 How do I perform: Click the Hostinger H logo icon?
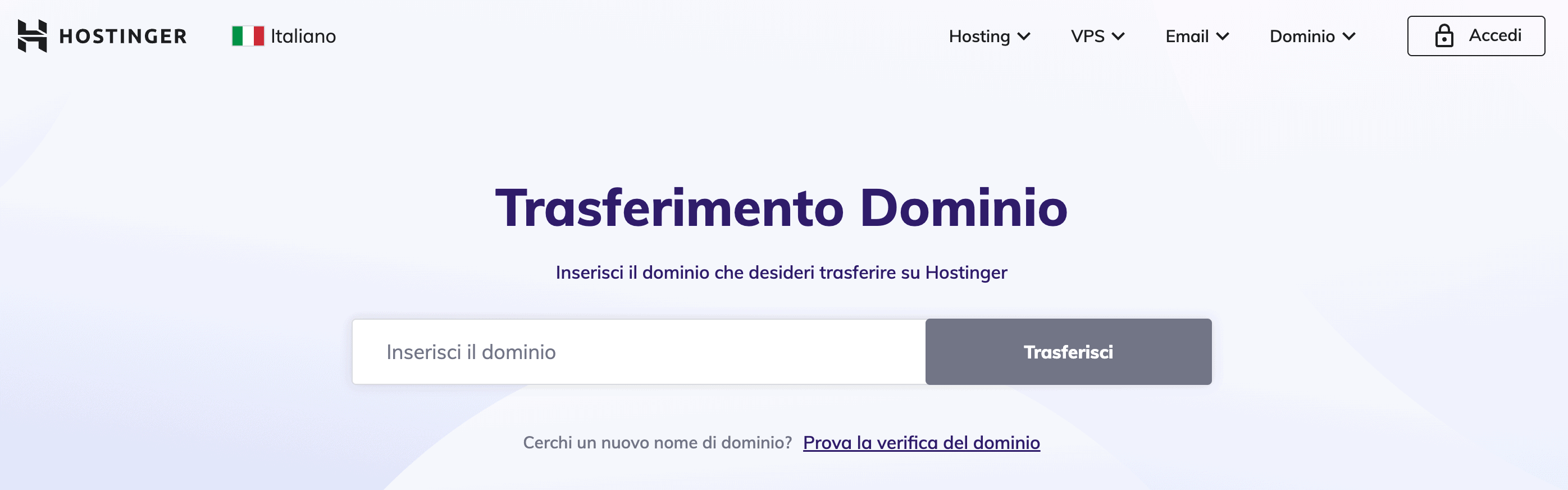click(32, 36)
